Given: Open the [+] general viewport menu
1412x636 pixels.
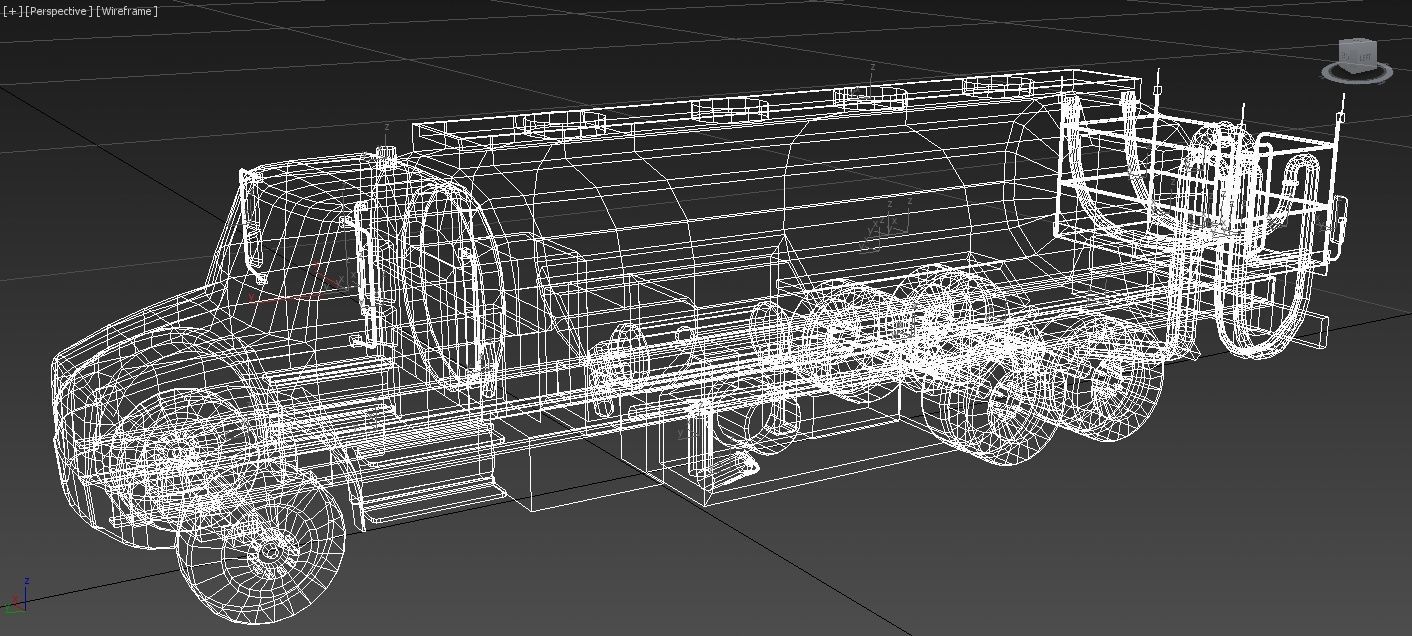Looking at the screenshot, I should [11, 11].
